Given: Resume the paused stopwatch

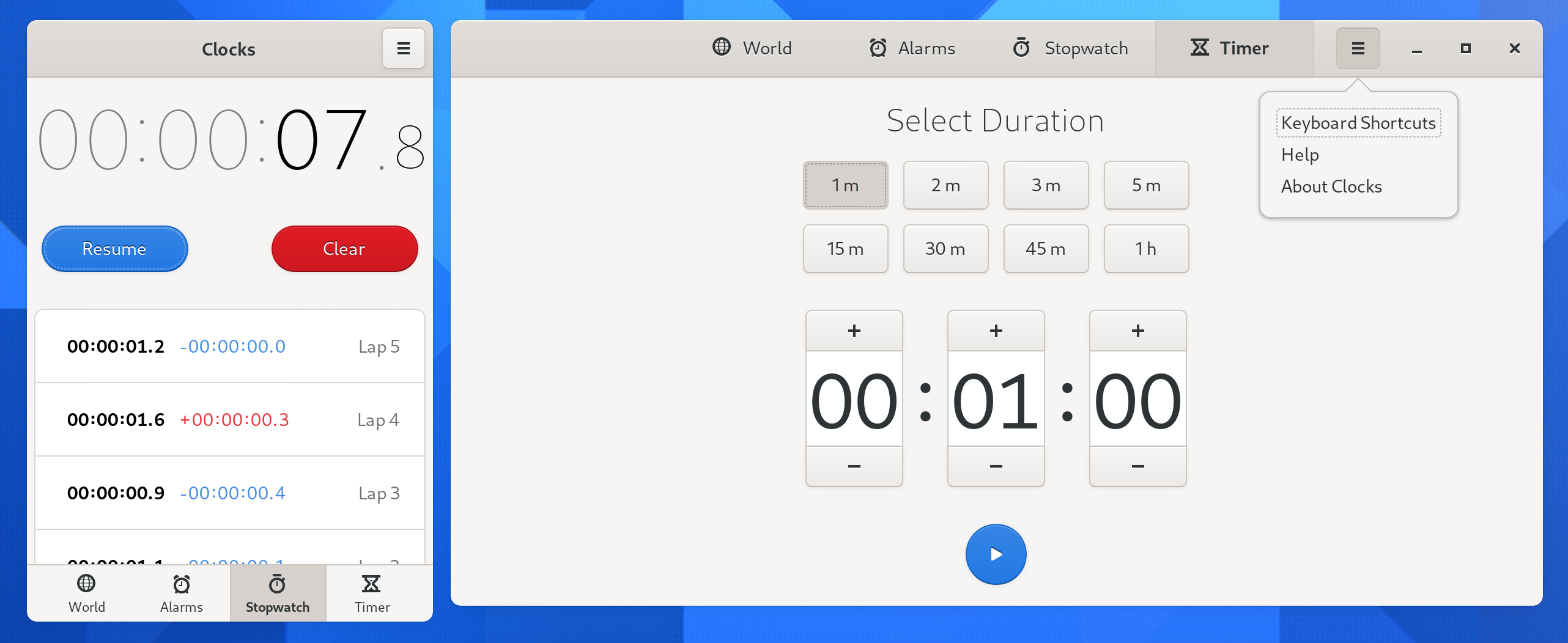Looking at the screenshot, I should pos(114,249).
